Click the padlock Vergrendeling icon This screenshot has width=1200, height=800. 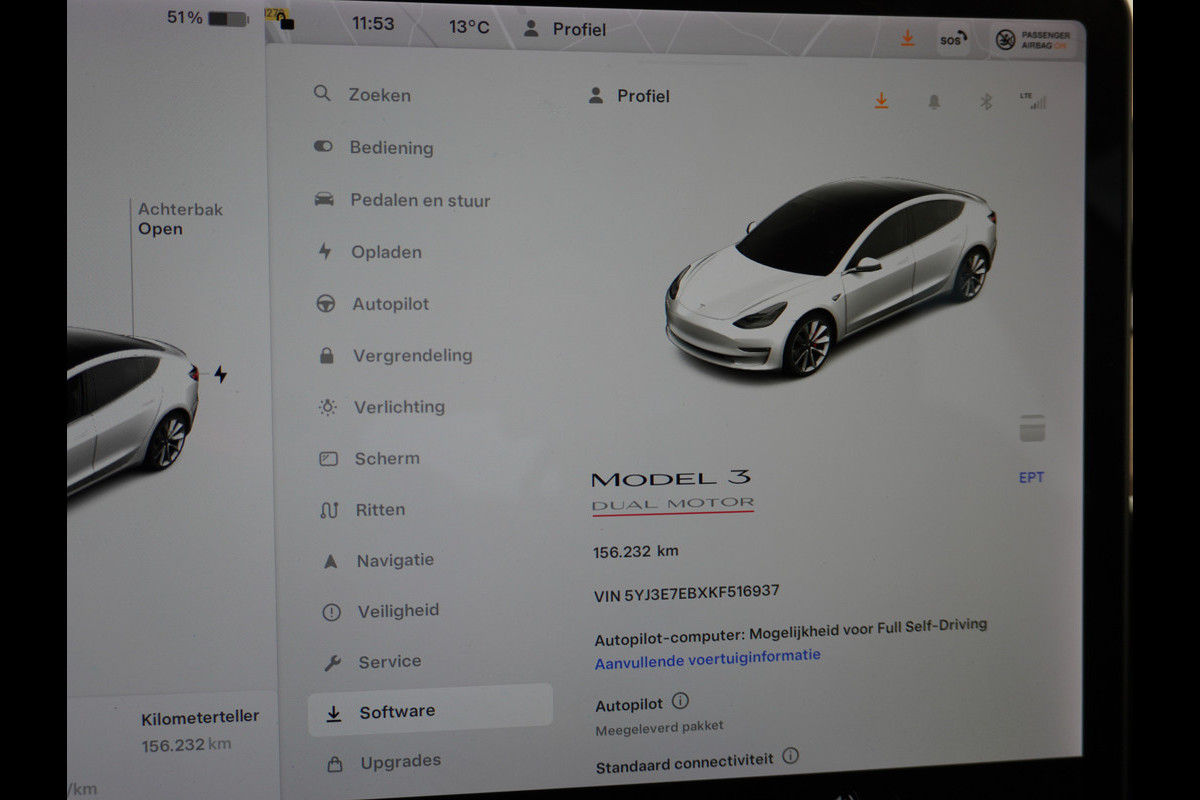326,355
